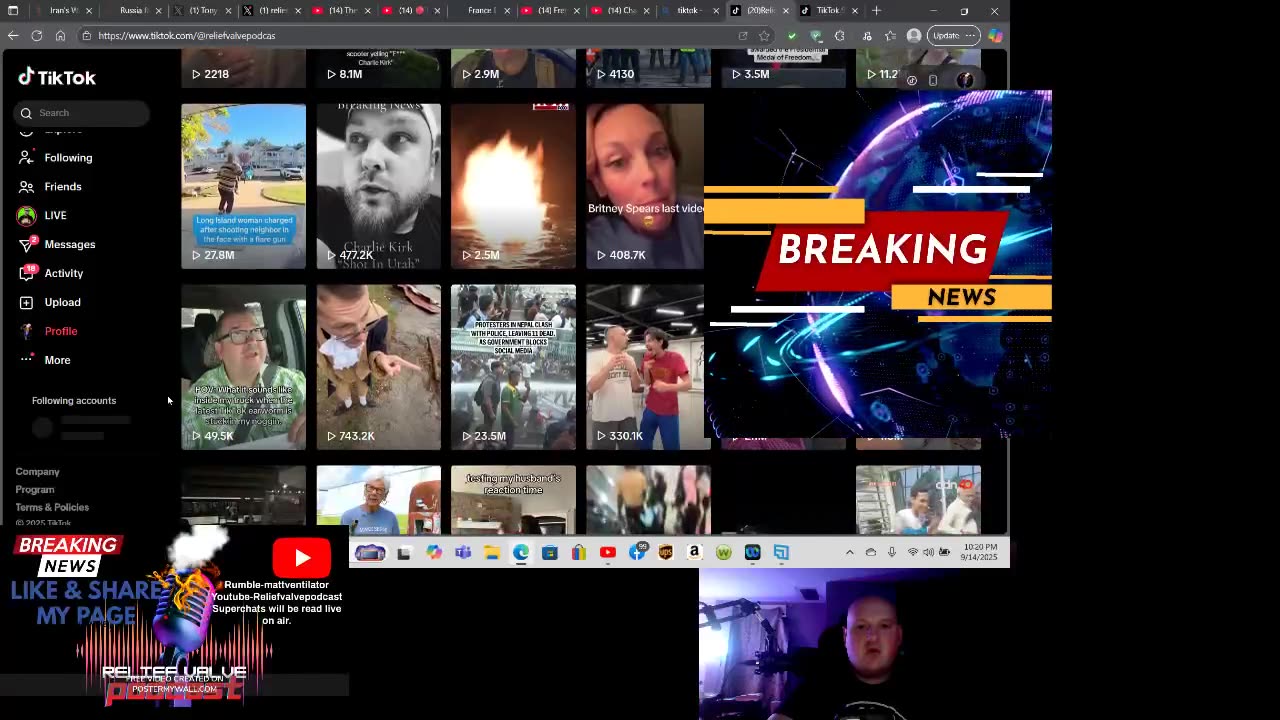Open taskbar volume control

(929, 553)
